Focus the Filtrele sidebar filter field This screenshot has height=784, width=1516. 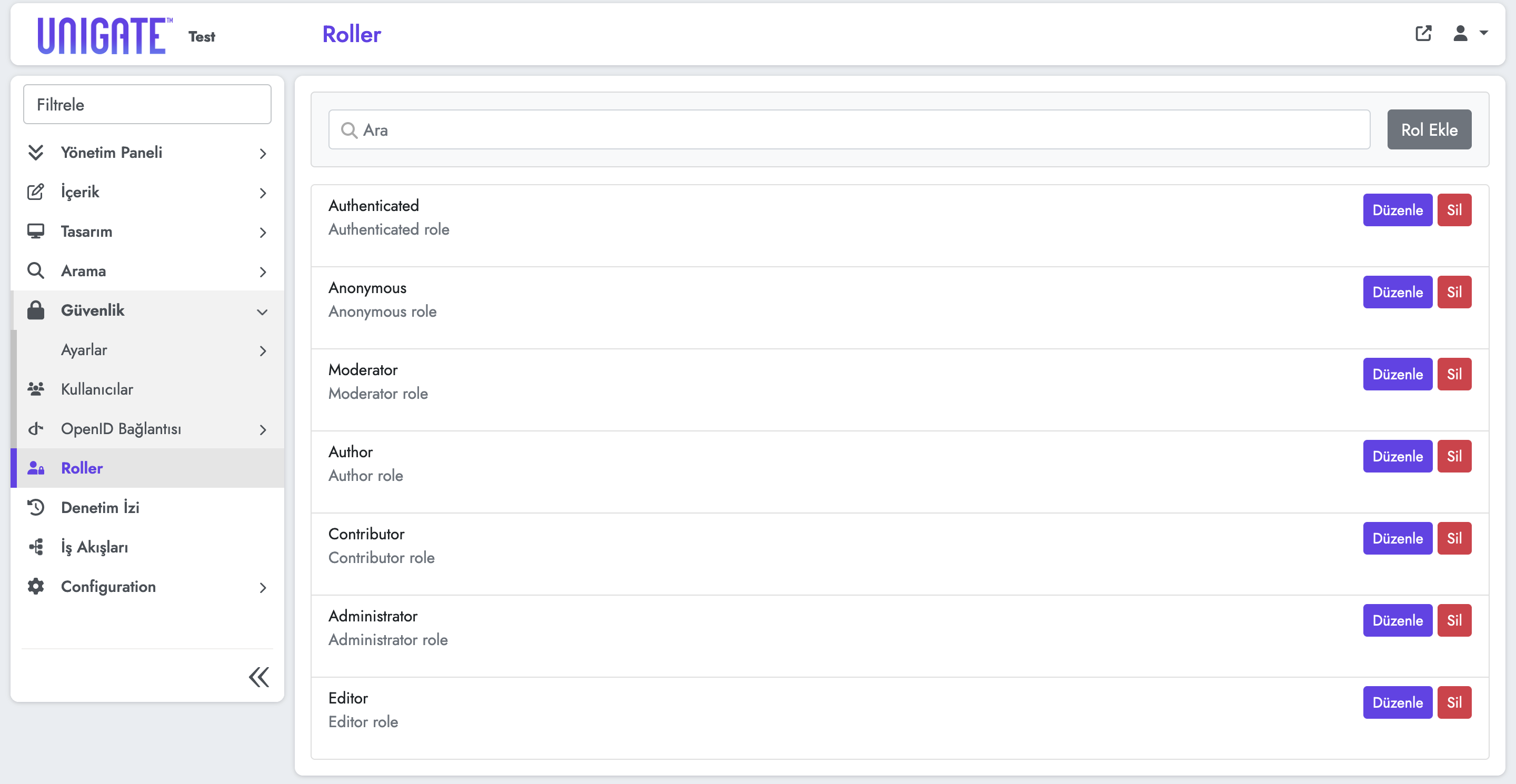pyautogui.click(x=147, y=104)
